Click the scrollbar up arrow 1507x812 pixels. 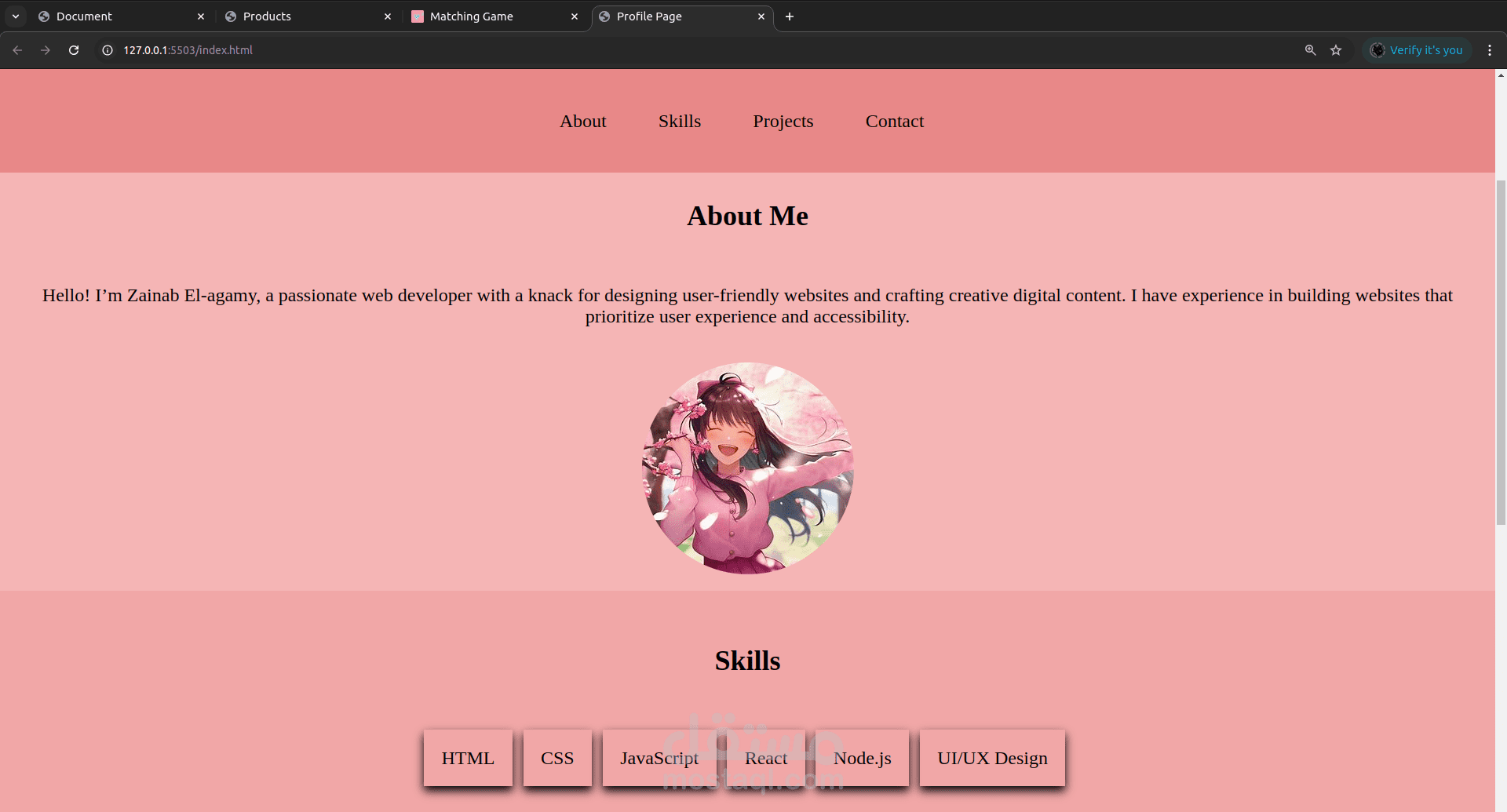coord(1501,75)
